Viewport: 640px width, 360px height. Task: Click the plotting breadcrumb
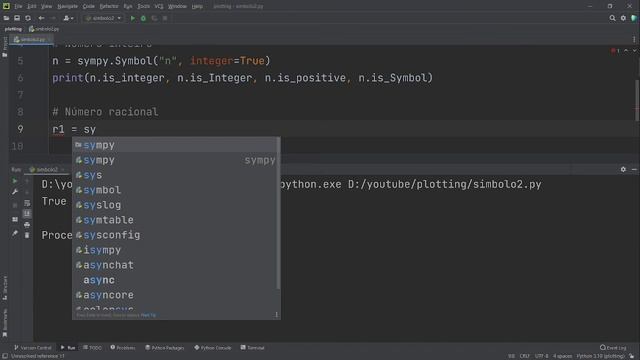click(13, 29)
